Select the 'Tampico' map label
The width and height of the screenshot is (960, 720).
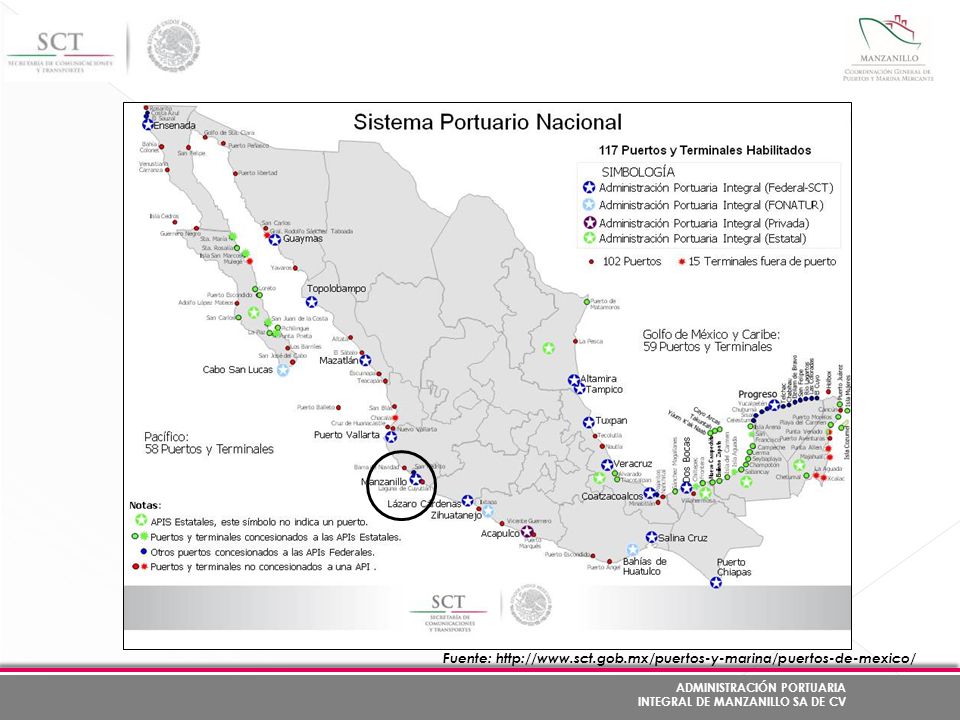click(604, 389)
